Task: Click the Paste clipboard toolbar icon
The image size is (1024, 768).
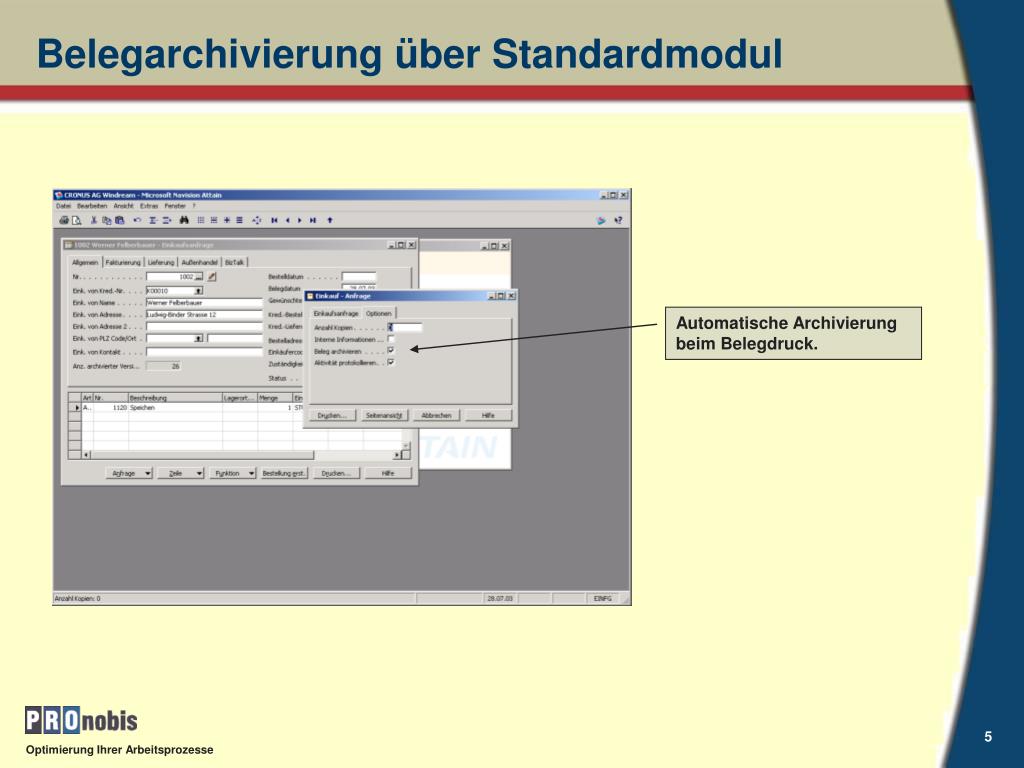Action: tap(120, 221)
